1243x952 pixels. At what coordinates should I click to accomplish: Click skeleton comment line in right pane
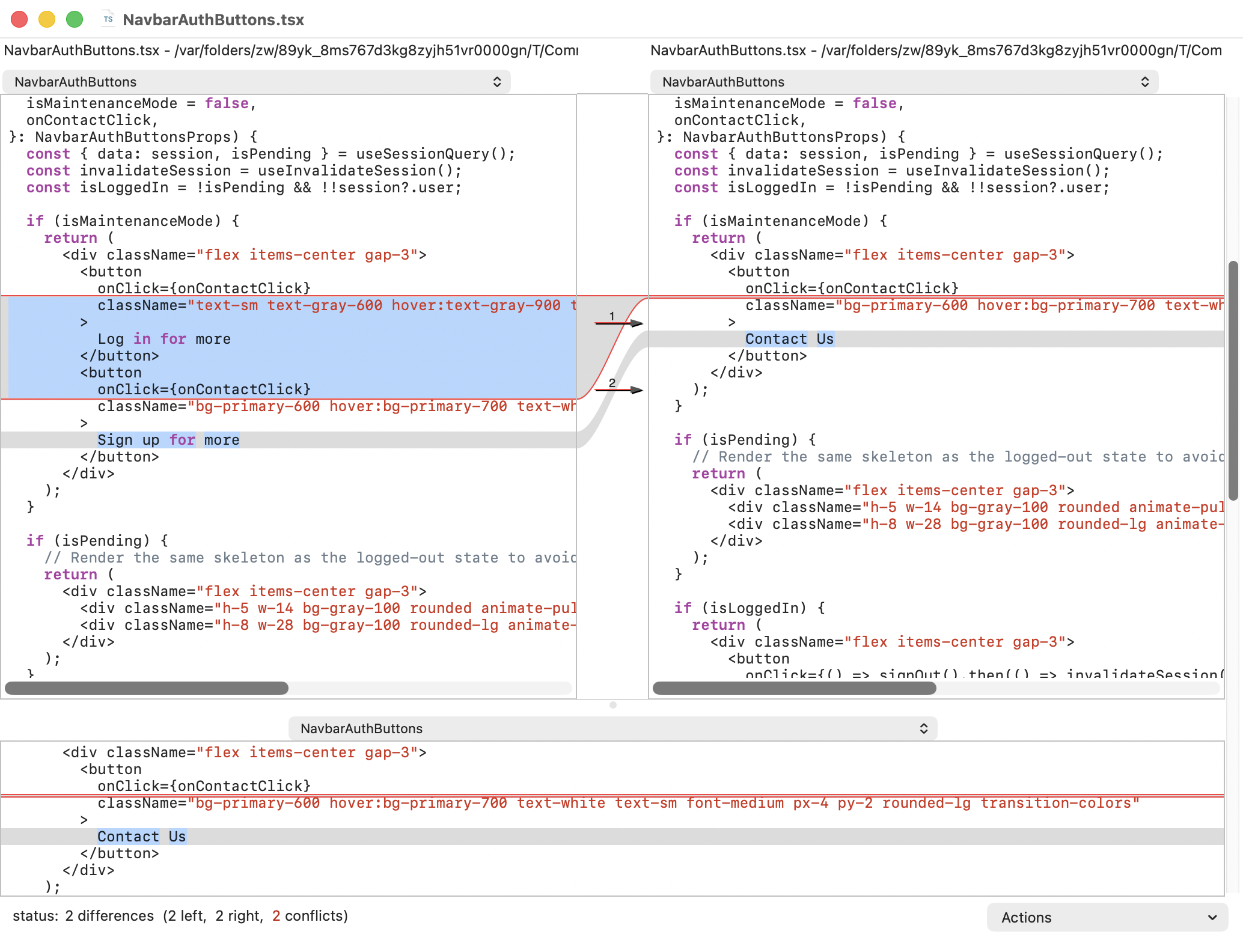[957, 457]
